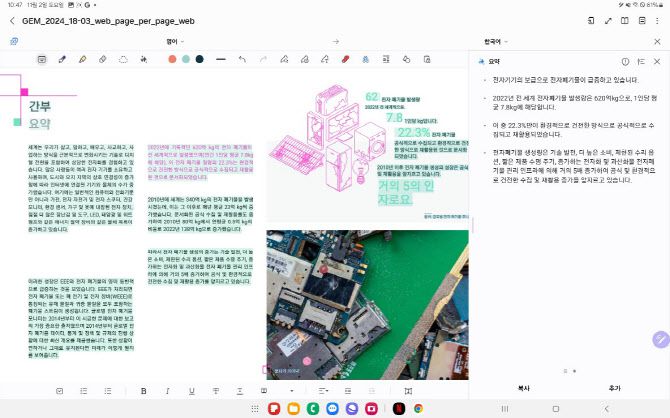This screenshot has width=670, height=418.
Task: Expand note to full screen with diagonal arrow
Action: 608,21
